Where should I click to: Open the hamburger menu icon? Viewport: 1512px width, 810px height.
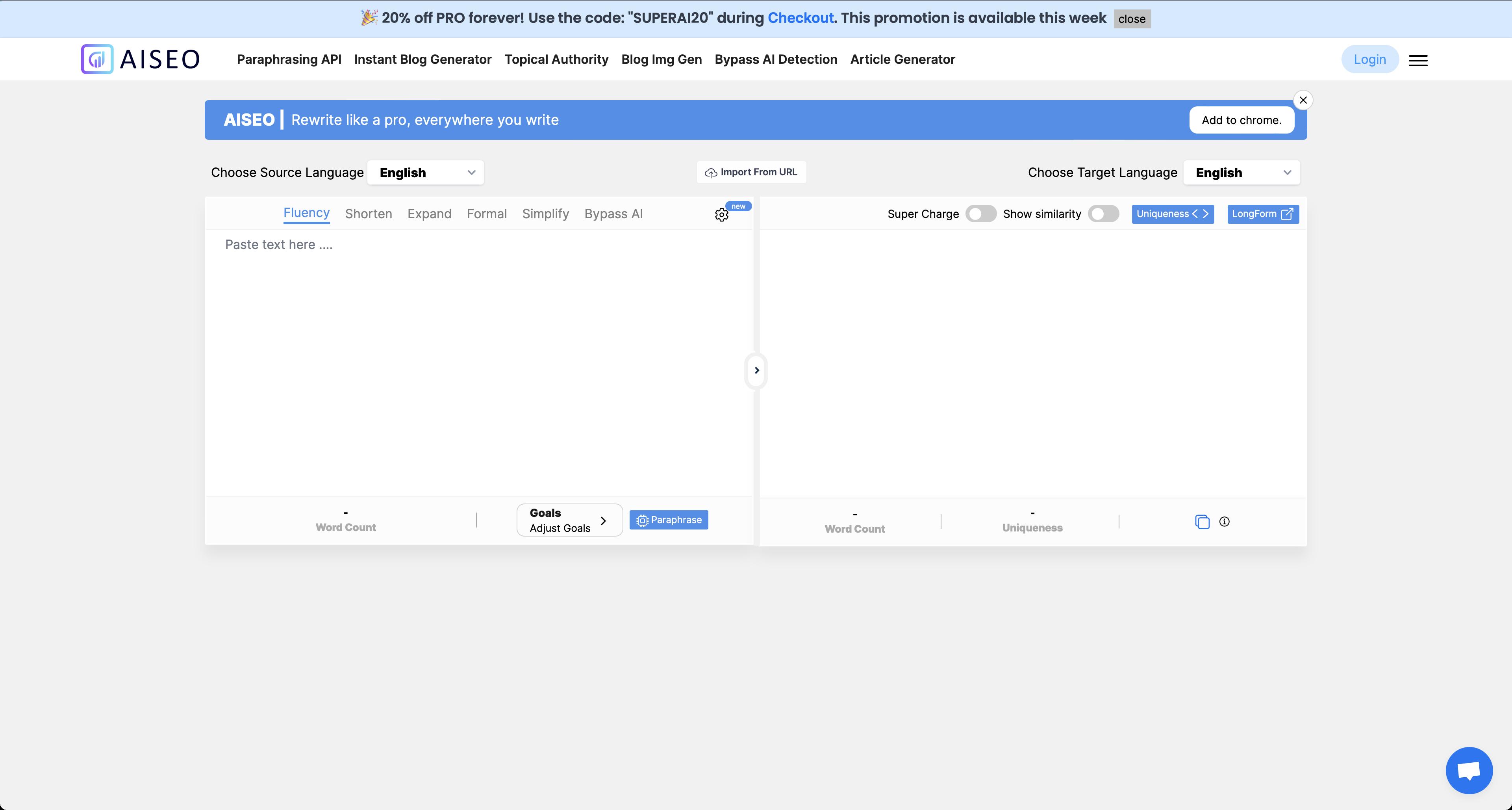(x=1417, y=61)
